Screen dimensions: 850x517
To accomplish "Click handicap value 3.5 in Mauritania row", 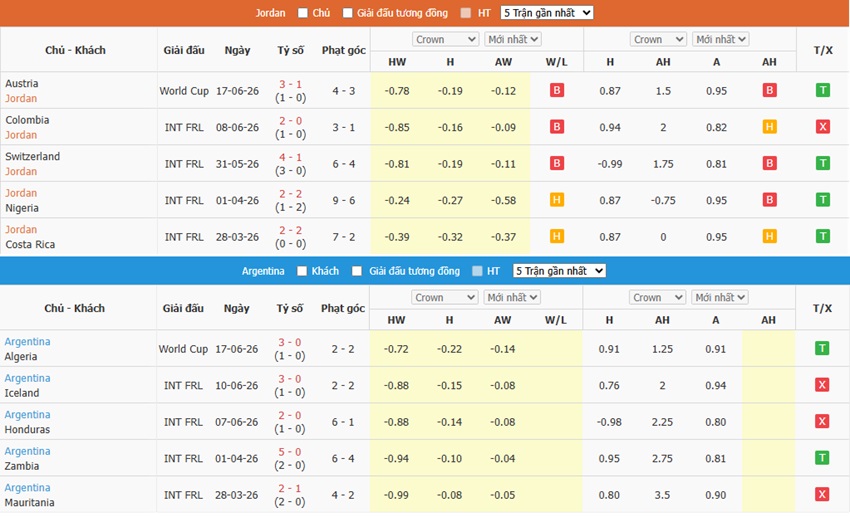I will pos(662,495).
